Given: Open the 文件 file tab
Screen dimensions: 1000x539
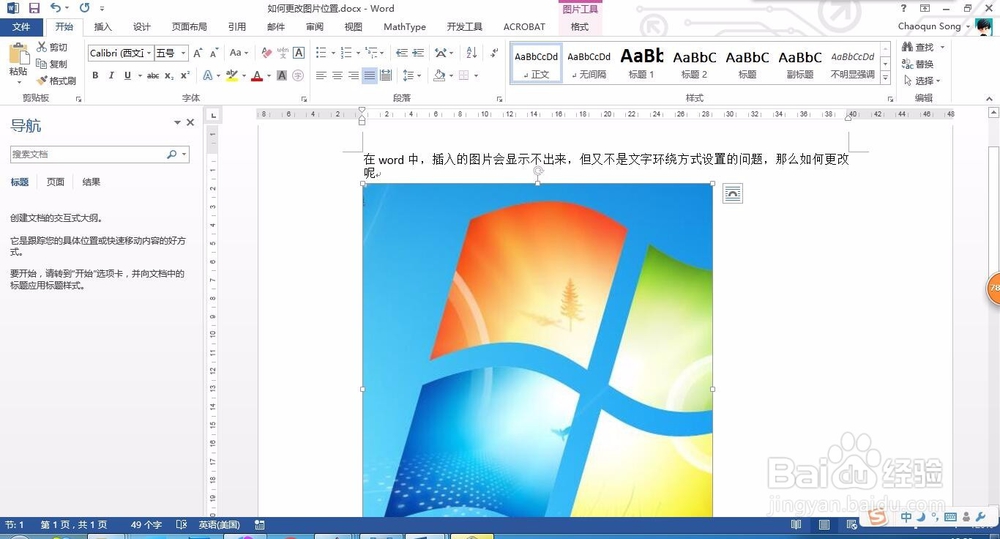Looking at the screenshot, I should pyautogui.click(x=21, y=27).
